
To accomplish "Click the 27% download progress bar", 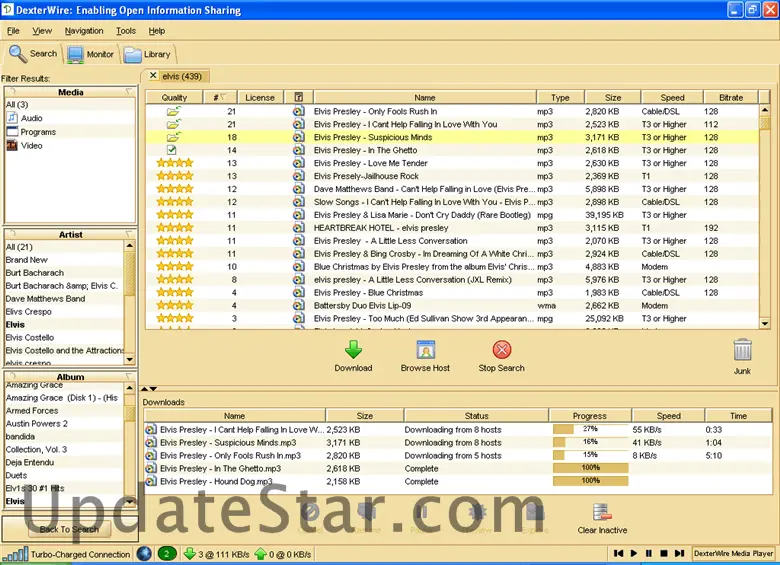I will pyautogui.click(x=590, y=429).
